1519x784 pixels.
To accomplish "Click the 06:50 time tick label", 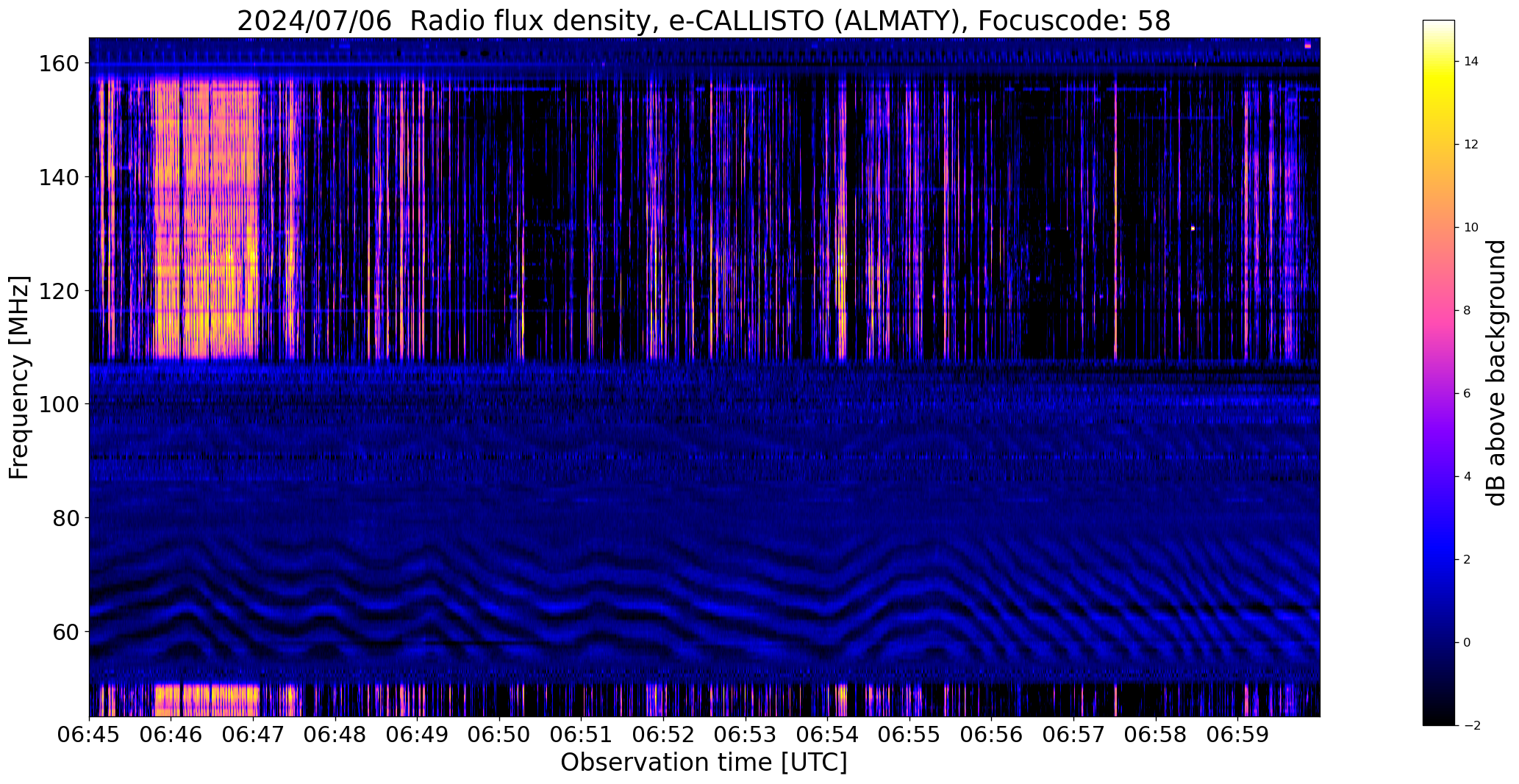I will tap(499, 735).
